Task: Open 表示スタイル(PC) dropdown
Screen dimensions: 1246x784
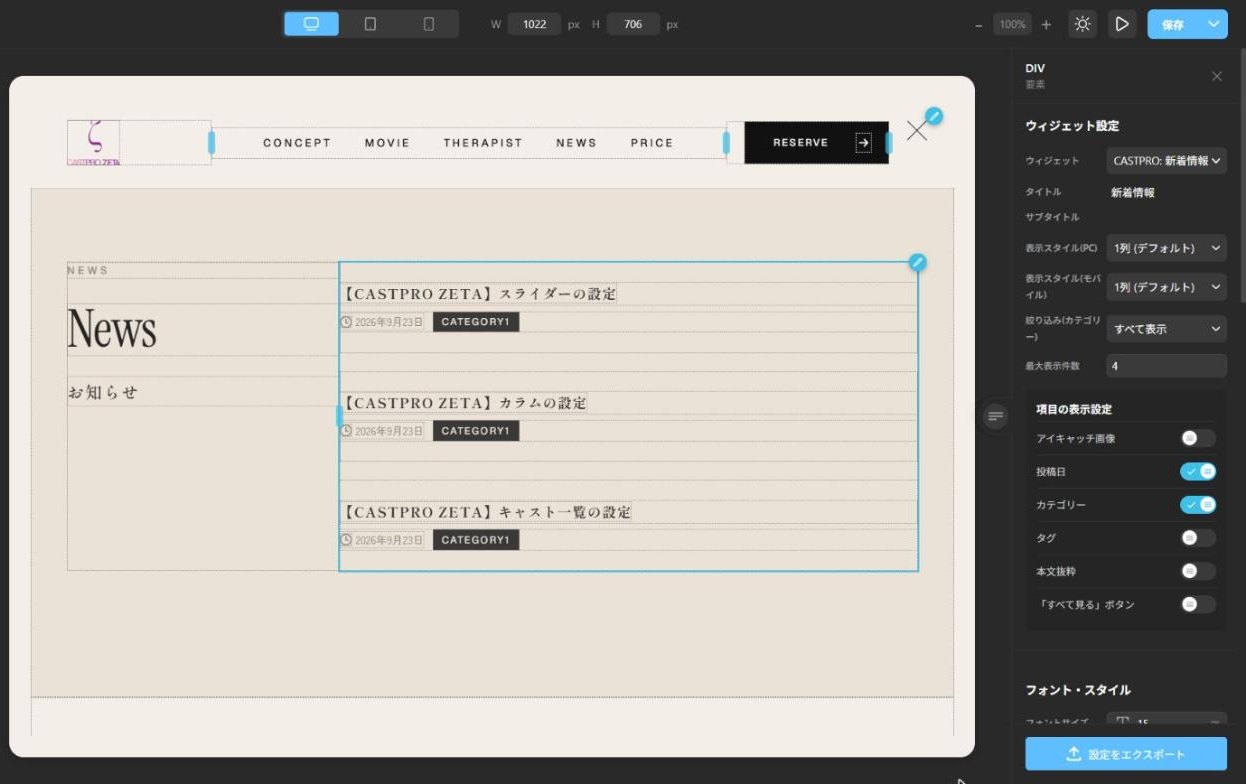Action: pyautogui.click(x=1166, y=248)
